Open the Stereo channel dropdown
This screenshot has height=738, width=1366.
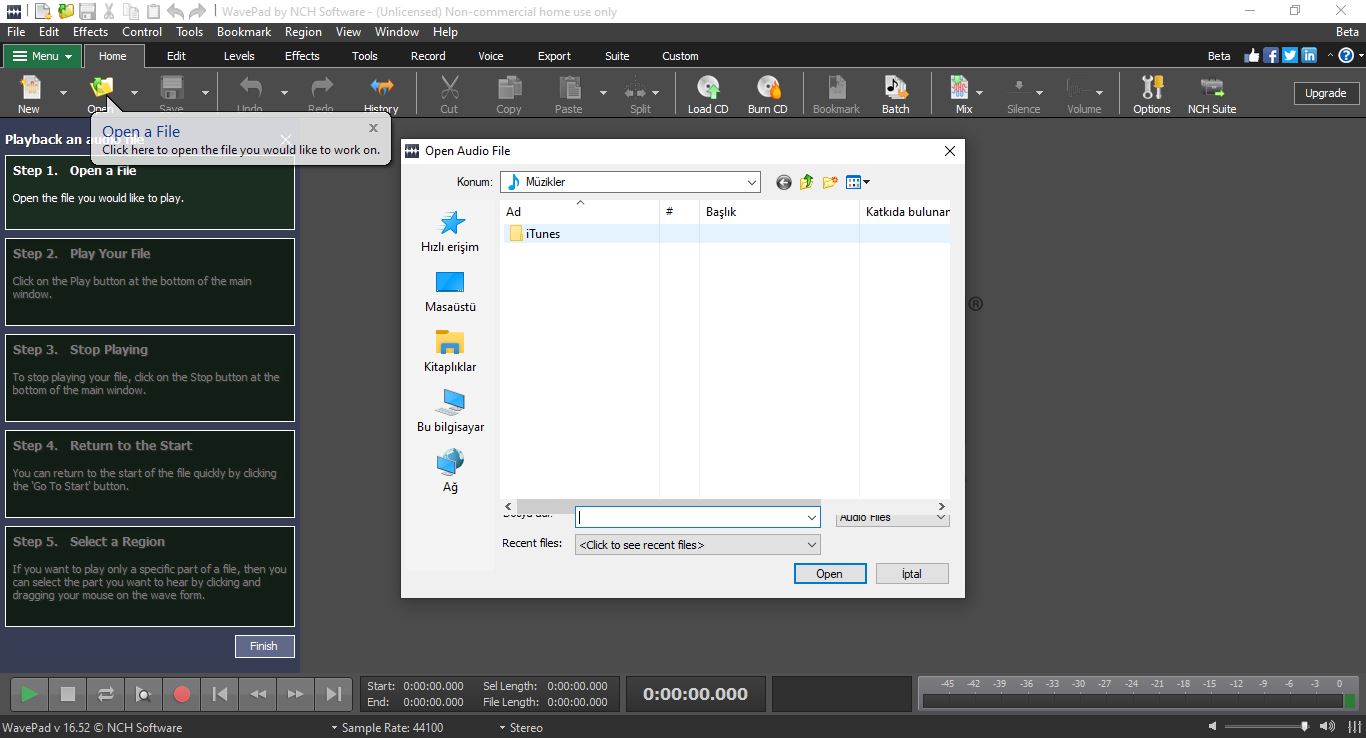[x=521, y=728]
